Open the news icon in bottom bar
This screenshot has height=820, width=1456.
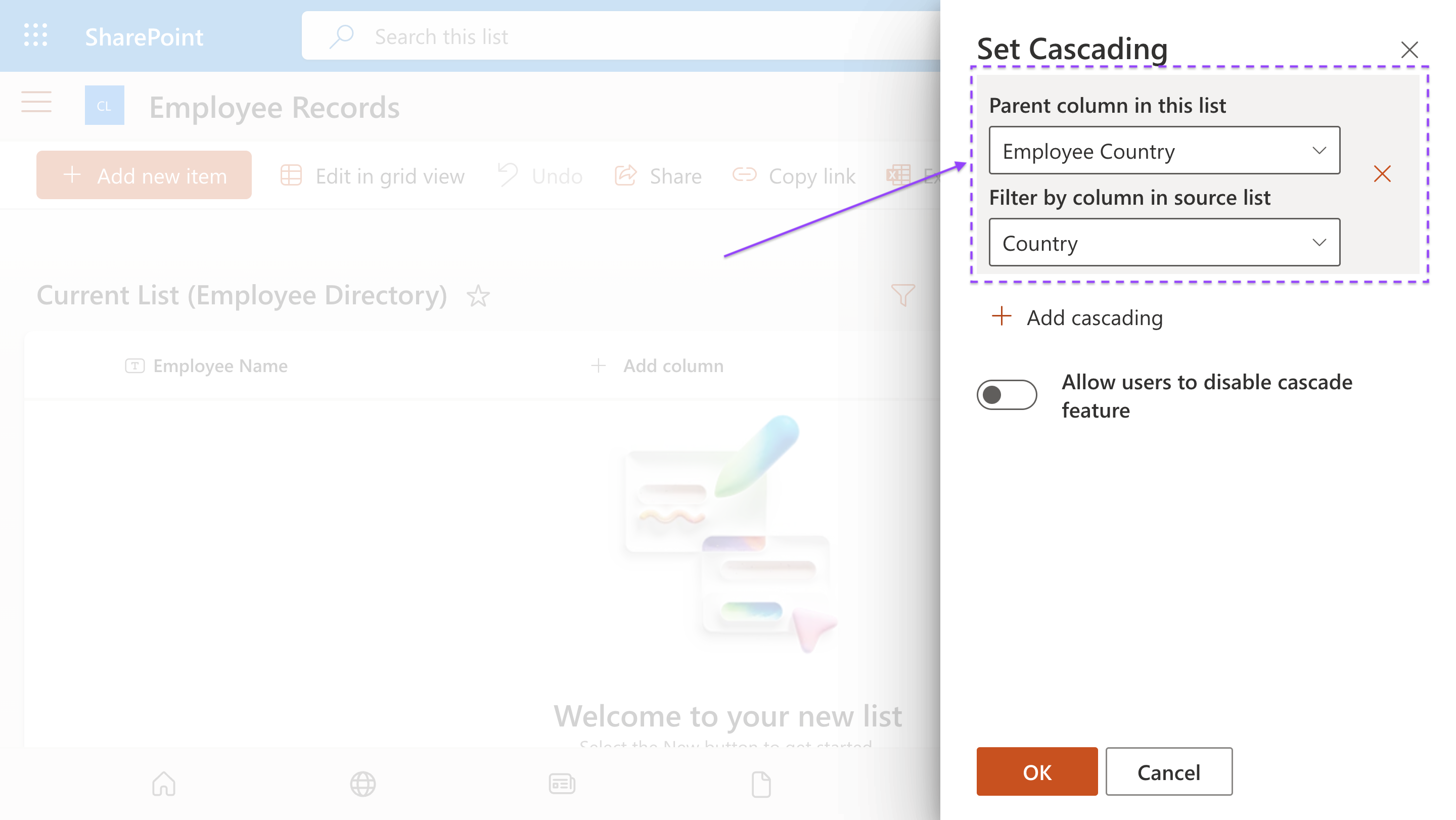562,784
